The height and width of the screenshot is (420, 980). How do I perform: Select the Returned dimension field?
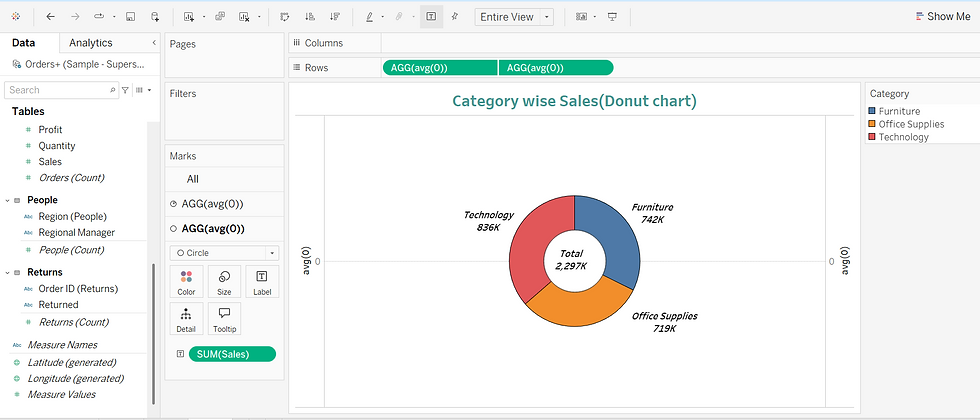pyautogui.click(x=58, y=305)
